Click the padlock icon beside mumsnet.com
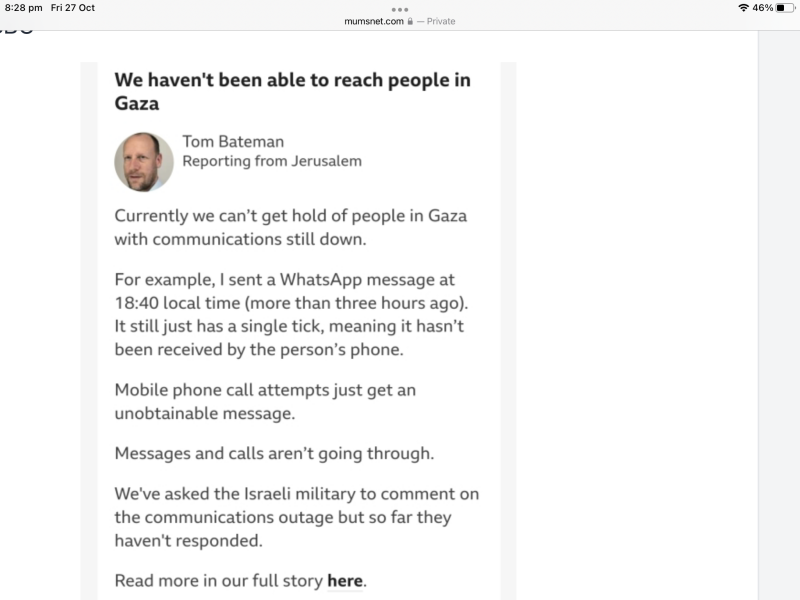 coord(411,19)
